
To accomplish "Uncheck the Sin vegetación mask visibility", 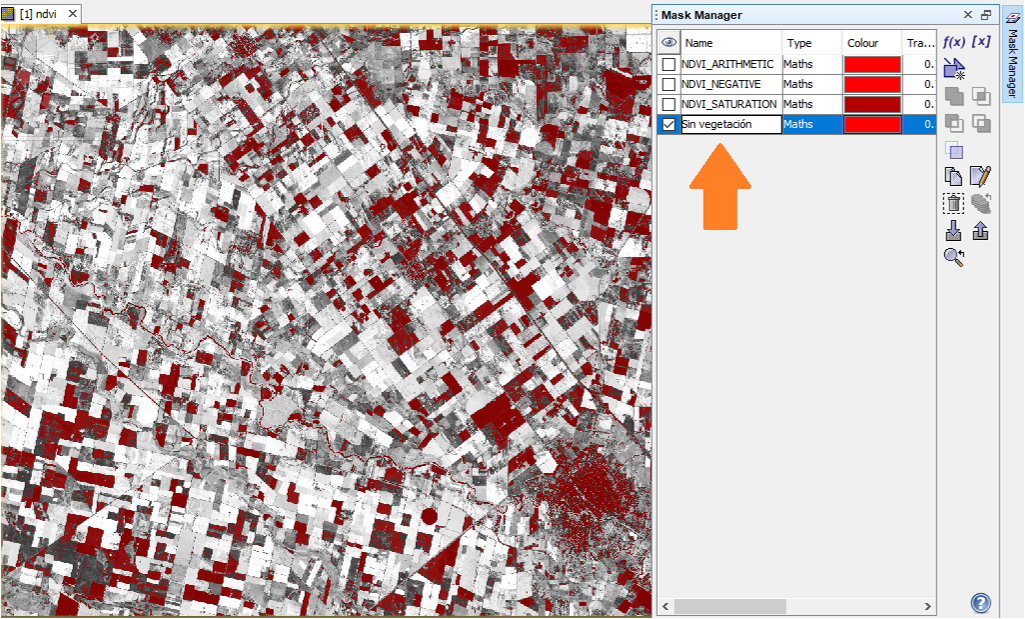I will click(x=668, y=124).
